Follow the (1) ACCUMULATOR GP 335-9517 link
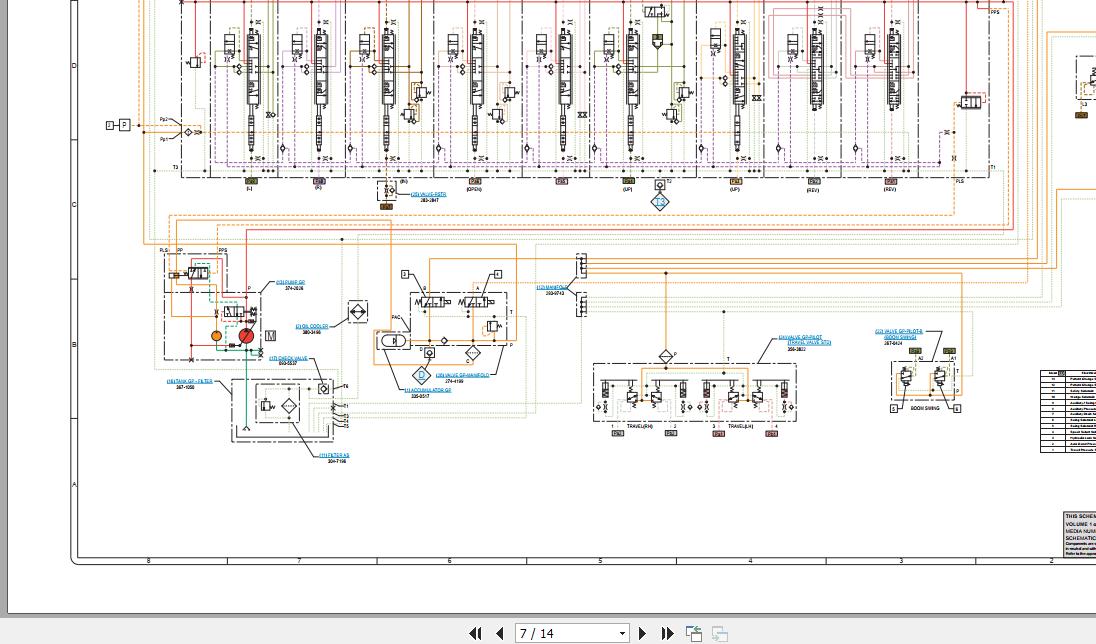The height and width of the screenshot is (644, 1096). (x=426, y=391)
